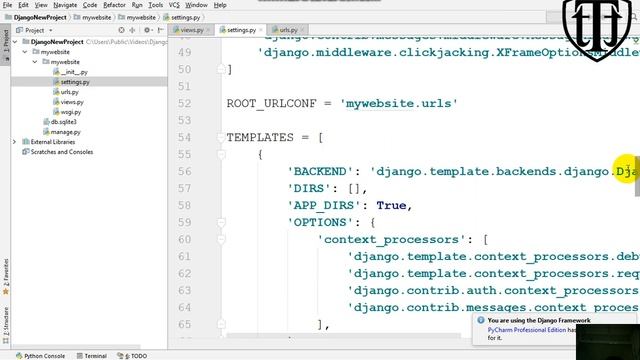
Task: Fold the TEMPLATES list at line 54
Action: [x=221, y=138]
